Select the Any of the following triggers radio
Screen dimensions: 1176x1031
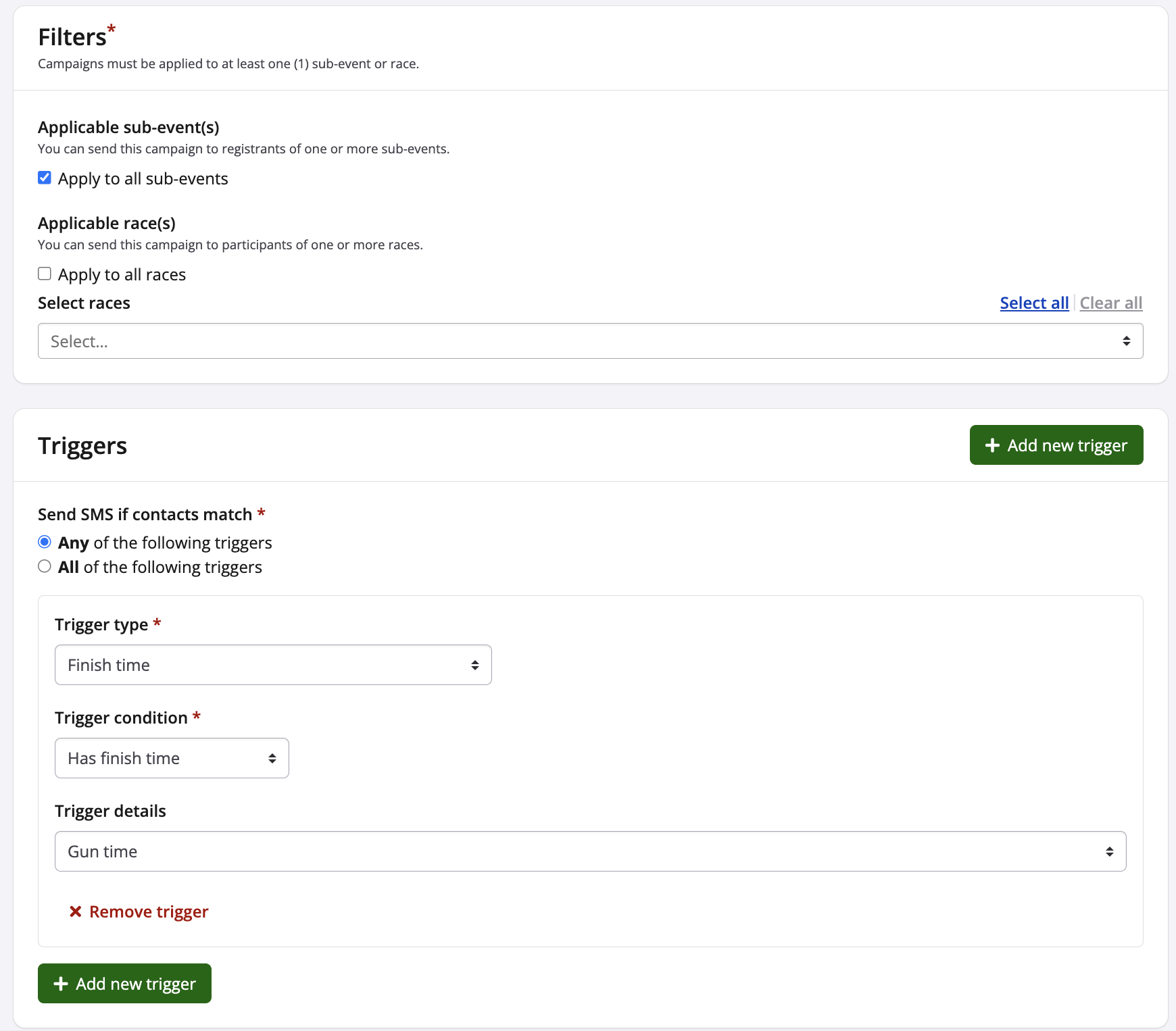pyautogui.click(x=45, y=543)
